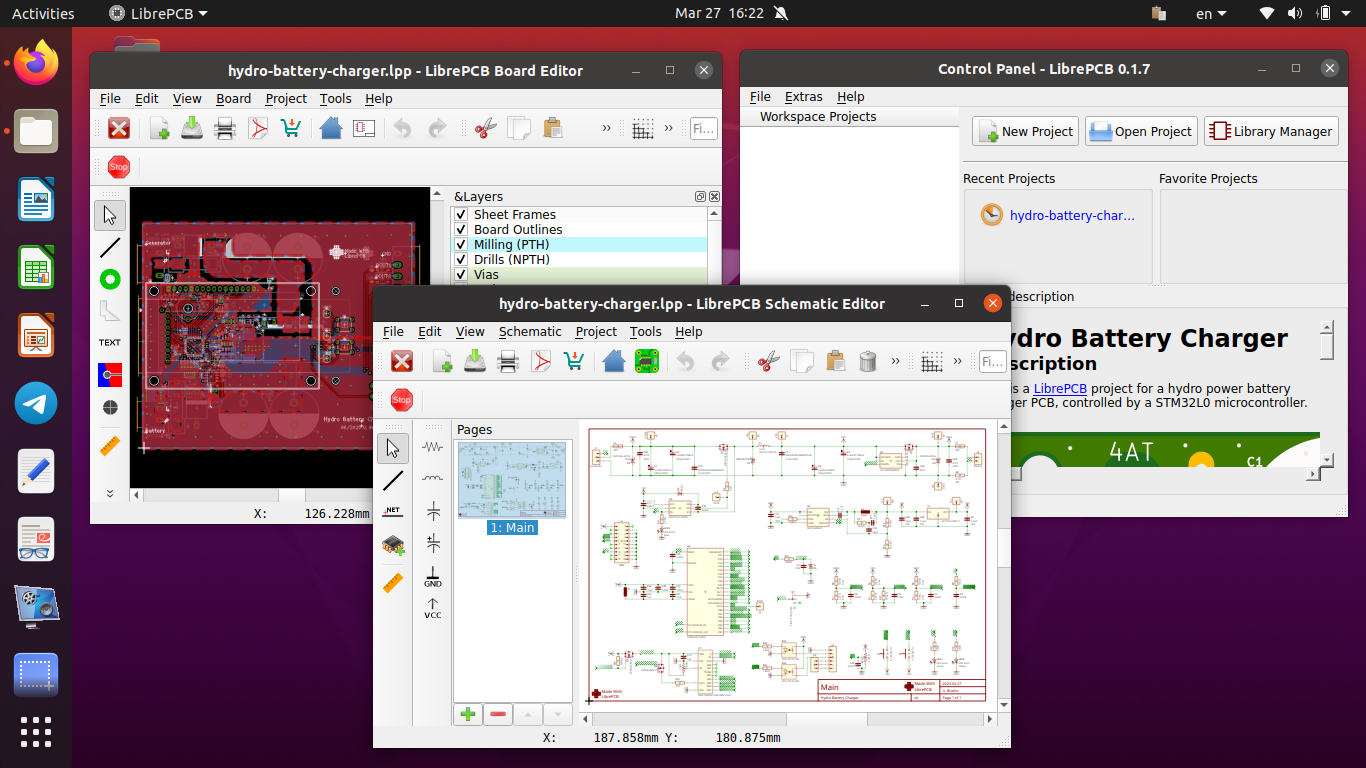The height and width of the screenshot is (768, 1366).
Task: Add a VCC symbol to the schematic
Action: pos(433,608)
